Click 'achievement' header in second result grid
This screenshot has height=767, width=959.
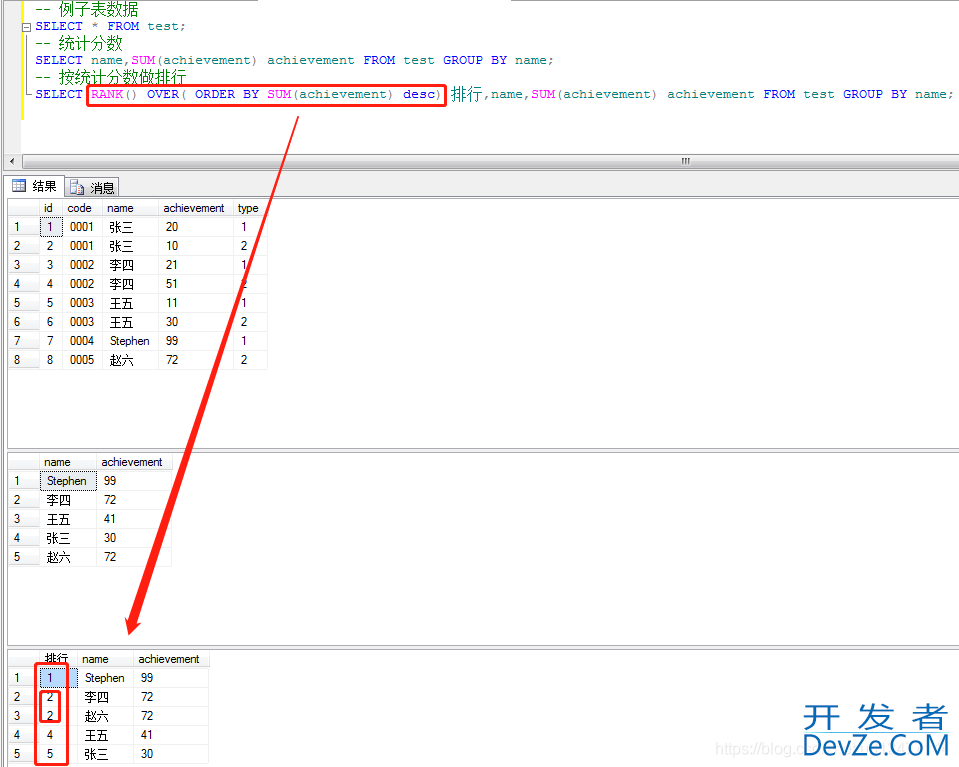pyautogui.click(x=132, y=462)
